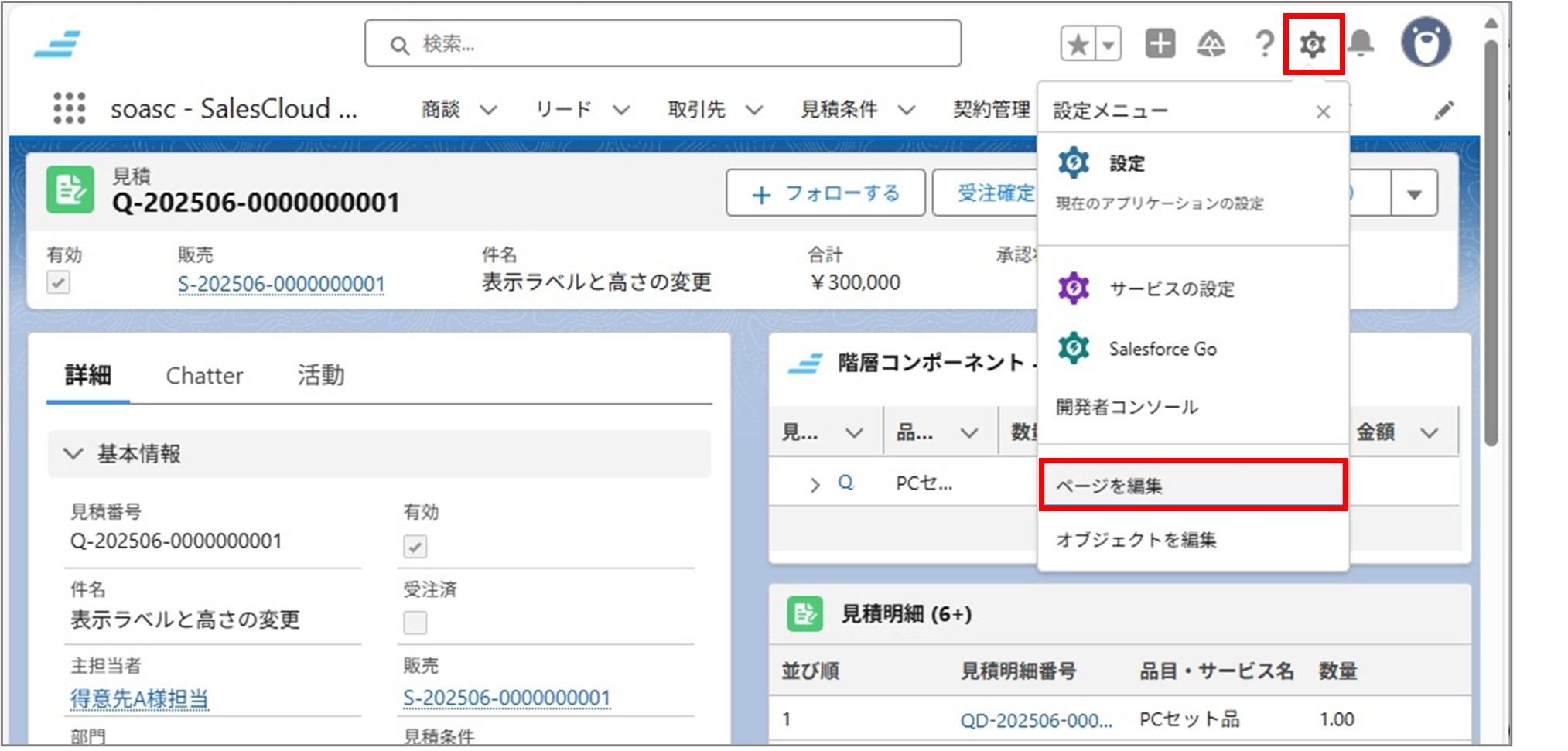Click the フォローする button
1568x751 pixels.
(x=825, y=193)
